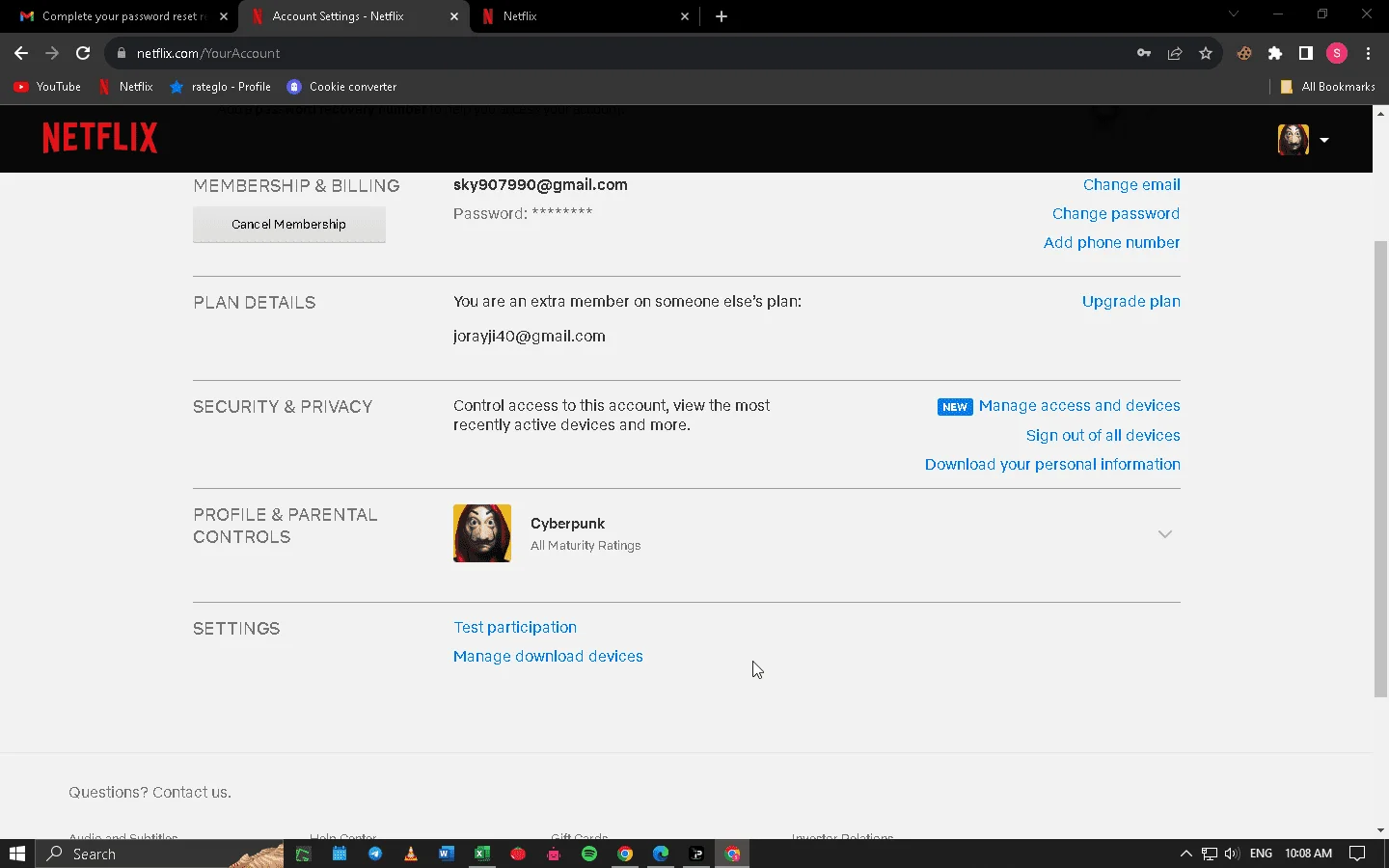Viewport: 1389px width, 868px height.
Task: Reload the page with the refresh icon
Action: tap(83, 53)
